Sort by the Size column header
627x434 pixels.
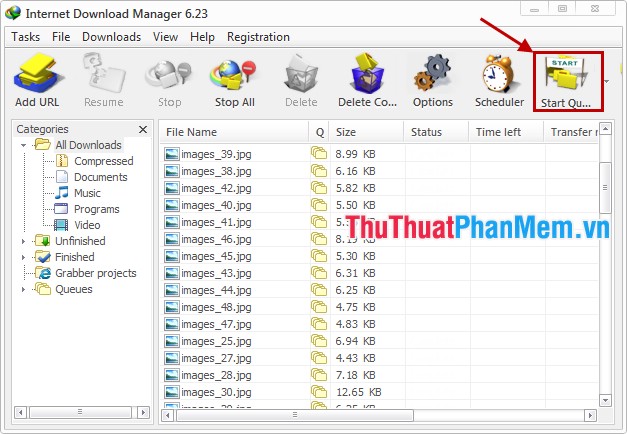tap(367, 132)
